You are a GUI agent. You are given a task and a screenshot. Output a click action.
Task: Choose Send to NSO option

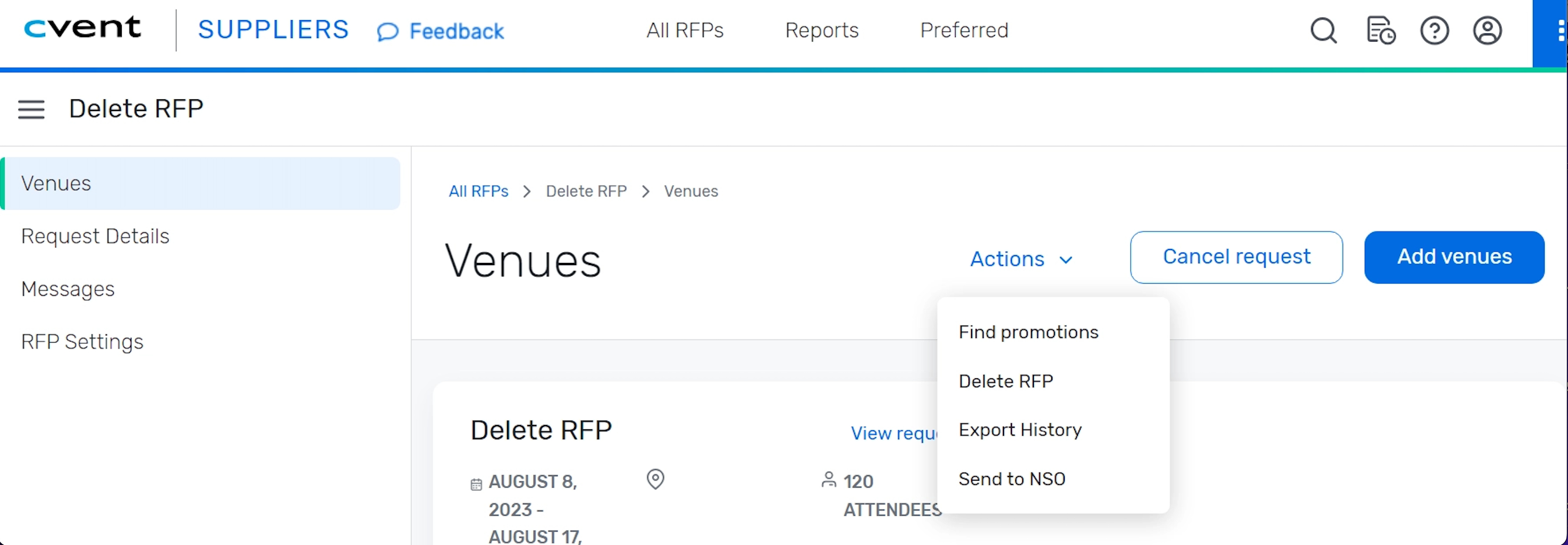[x=1011, y=479]
